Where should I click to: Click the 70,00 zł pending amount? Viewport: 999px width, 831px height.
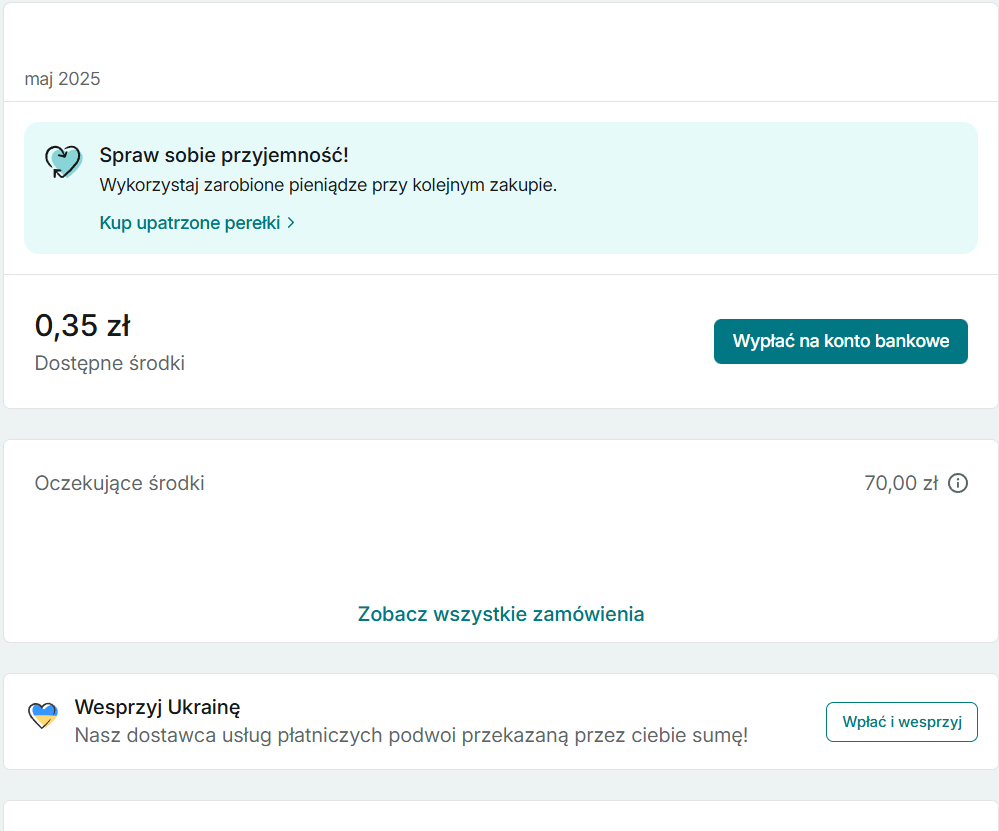tap(900, 484)
